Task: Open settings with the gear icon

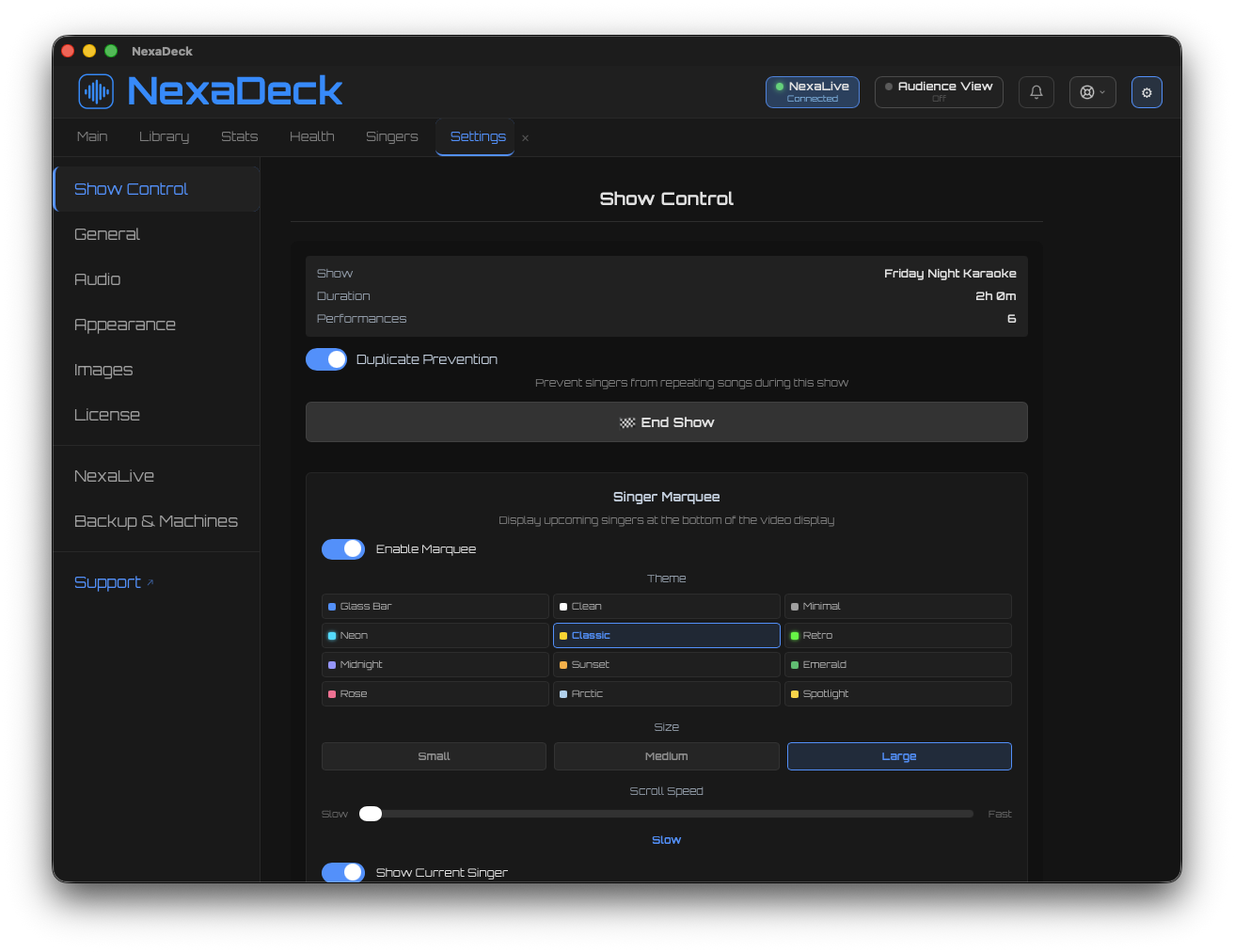Action: click(x=1147, y=91)
